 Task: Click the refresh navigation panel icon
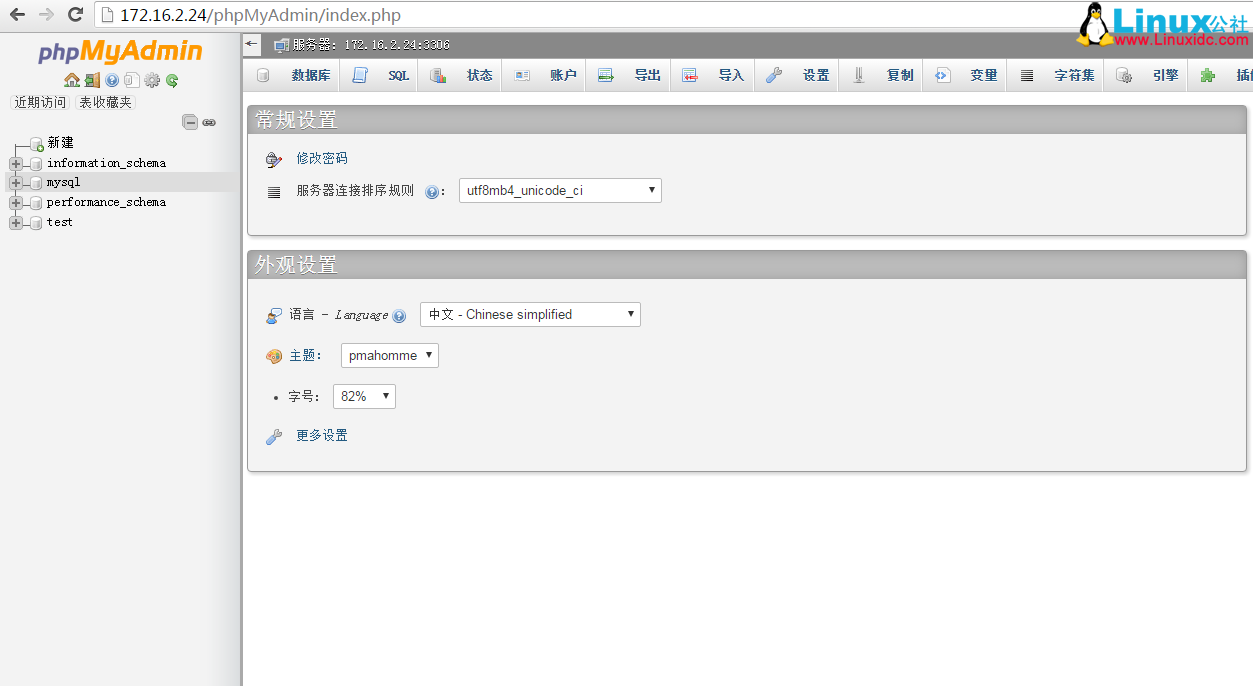pyautogui.click(x=171, y=80)
